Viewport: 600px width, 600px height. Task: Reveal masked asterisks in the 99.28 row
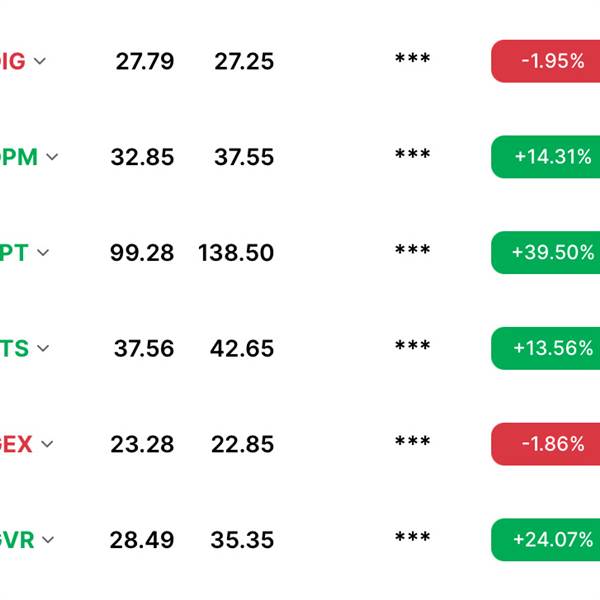click(412, 251)
